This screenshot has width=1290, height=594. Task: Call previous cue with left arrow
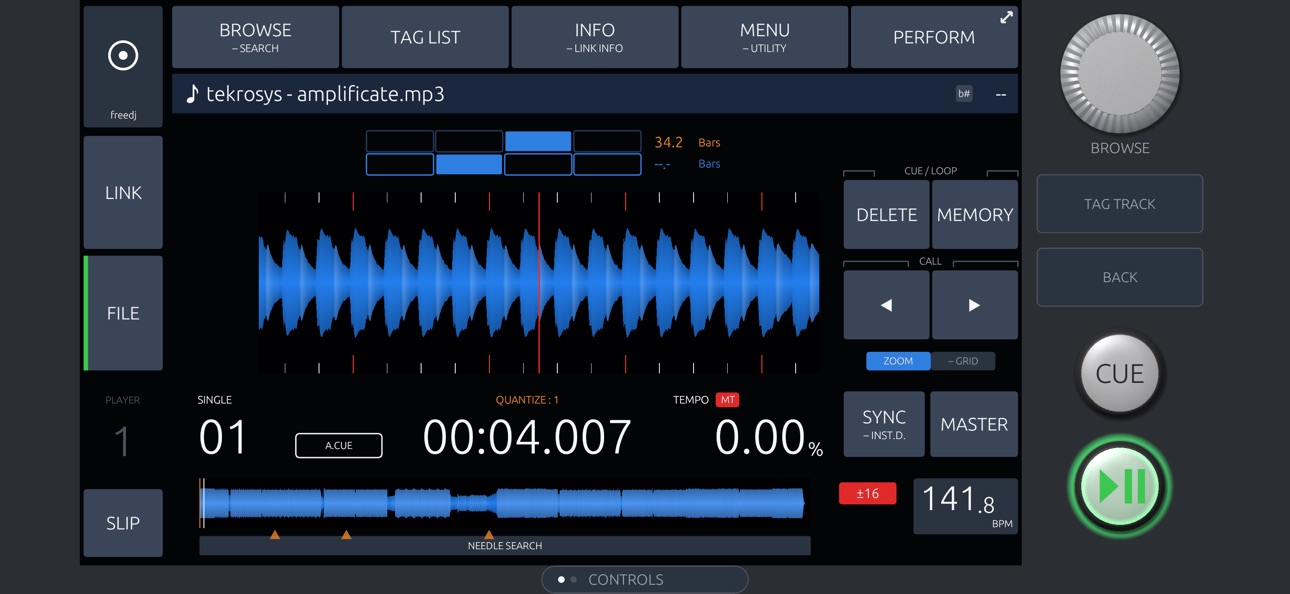tap(886, 305)
